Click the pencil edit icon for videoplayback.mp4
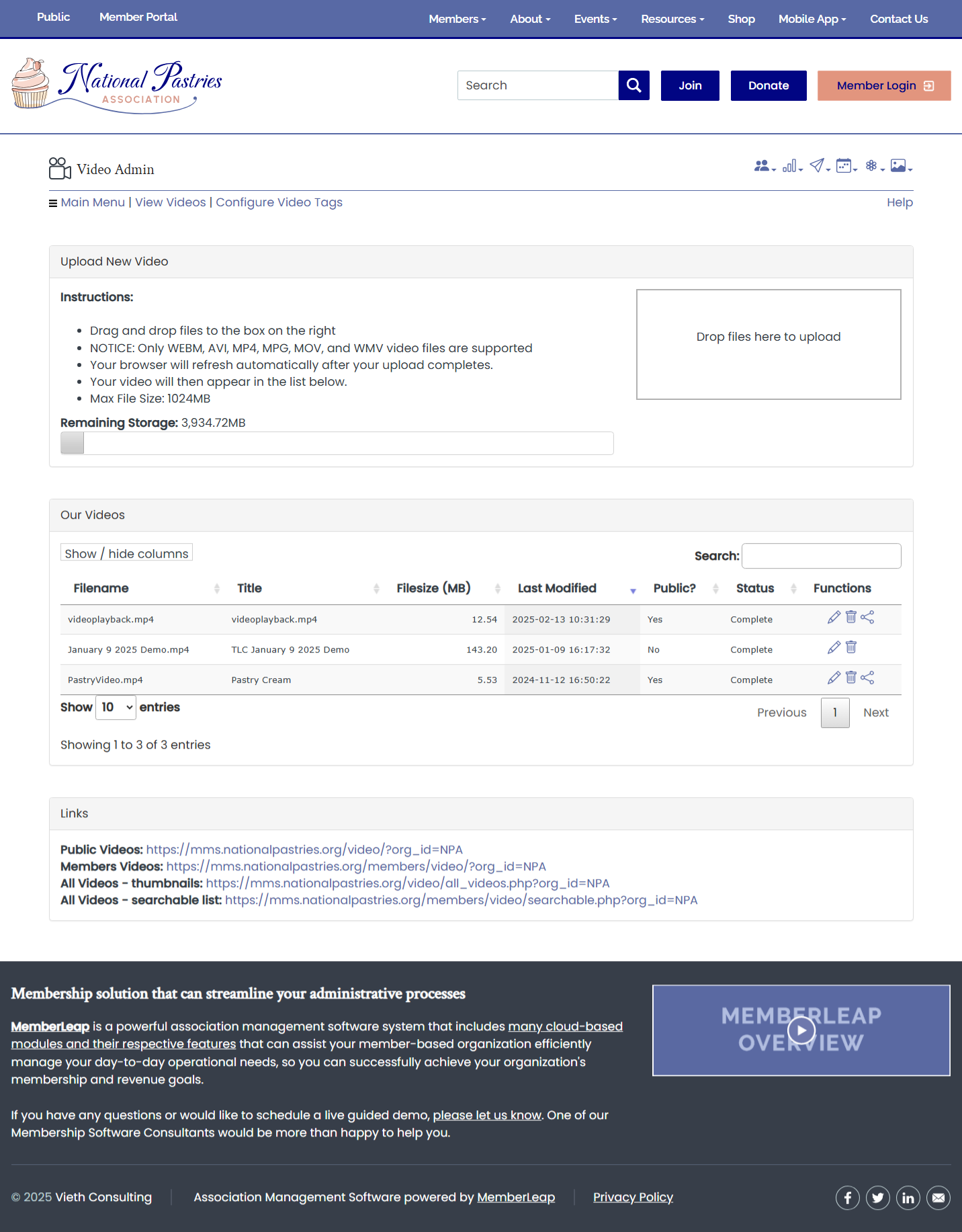The width and height of the screenshot is (962, 1232). pyautogui.click(x=834, y=618)
